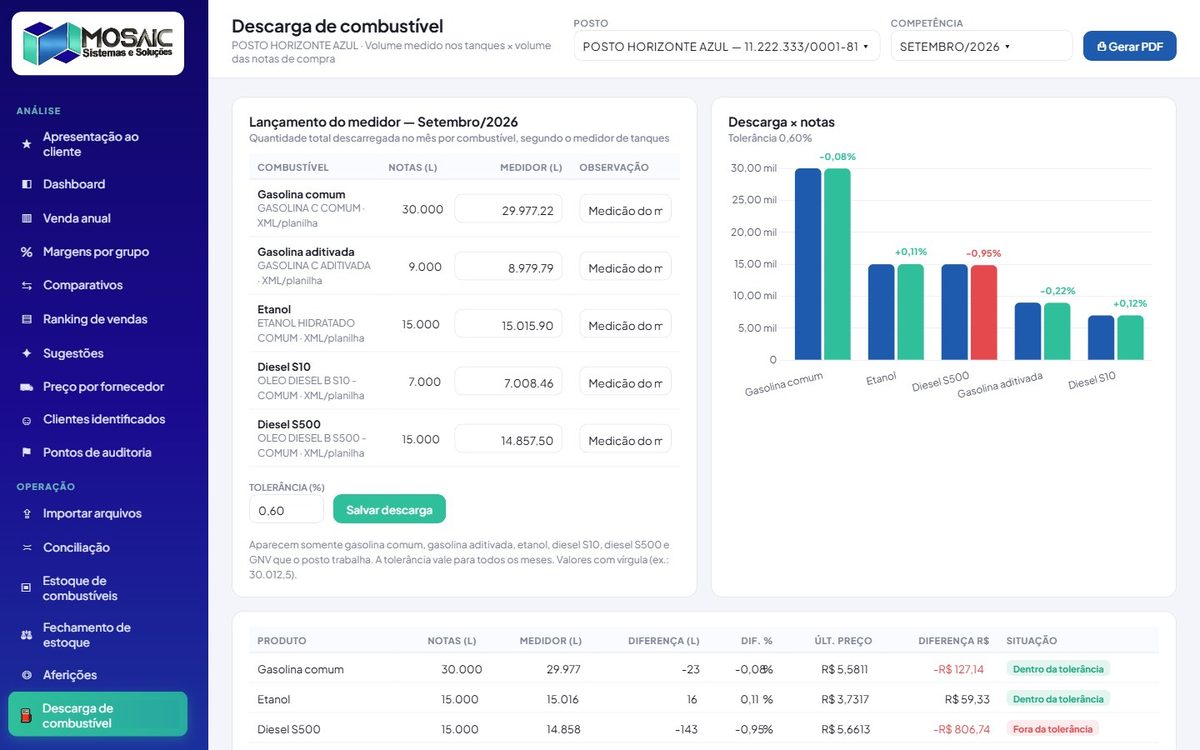Viewport: 1200px width, 750px height.
Task: Click the Conciliação sidebar icon
Action: 27,547
